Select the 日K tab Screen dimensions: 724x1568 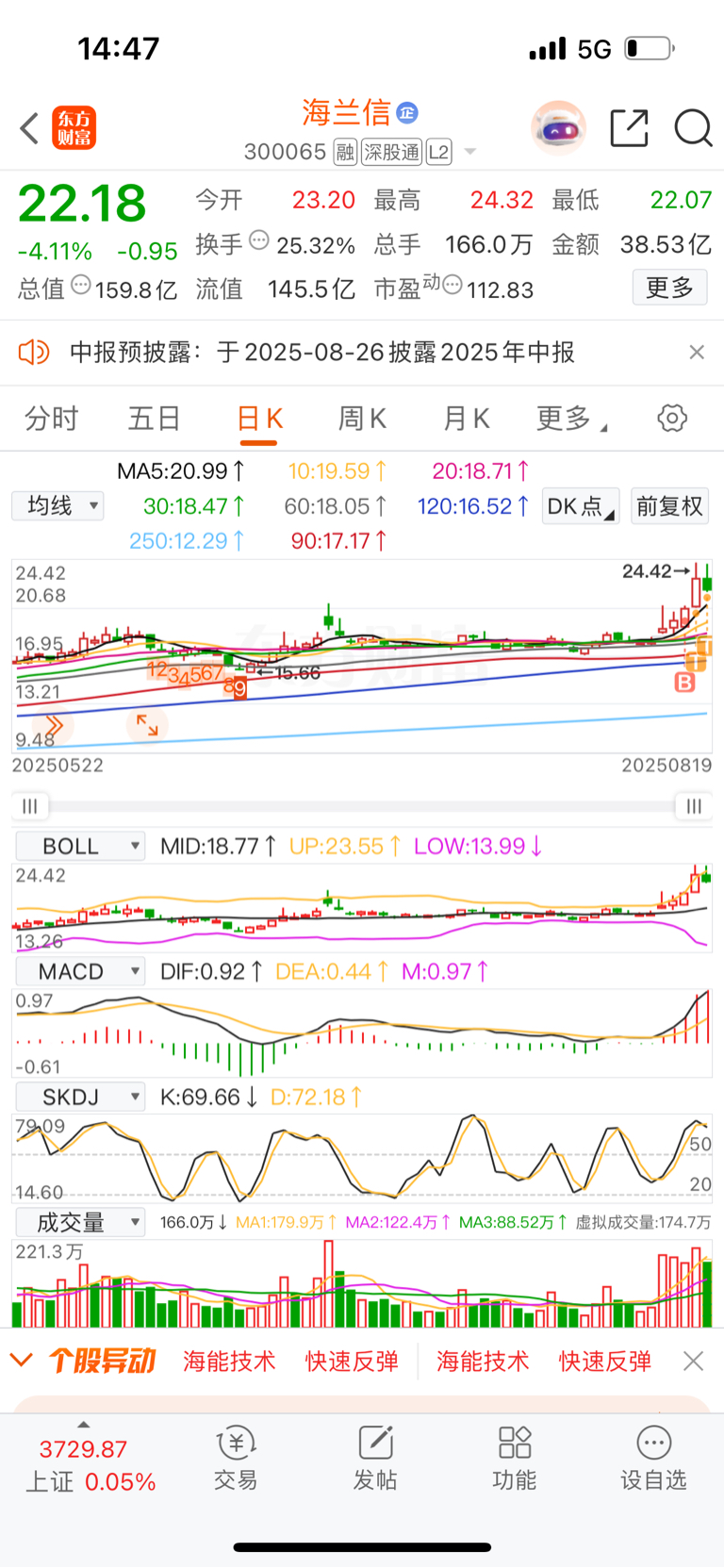[x=259, y=419]
